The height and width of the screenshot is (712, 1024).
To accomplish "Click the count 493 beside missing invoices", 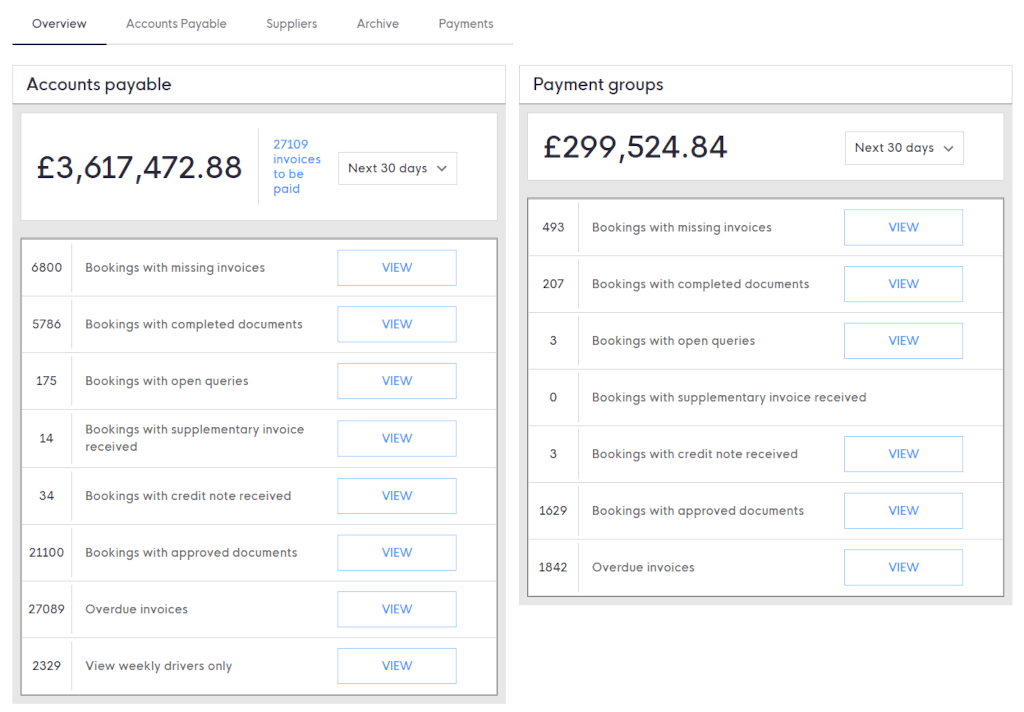I will (553, 227).
